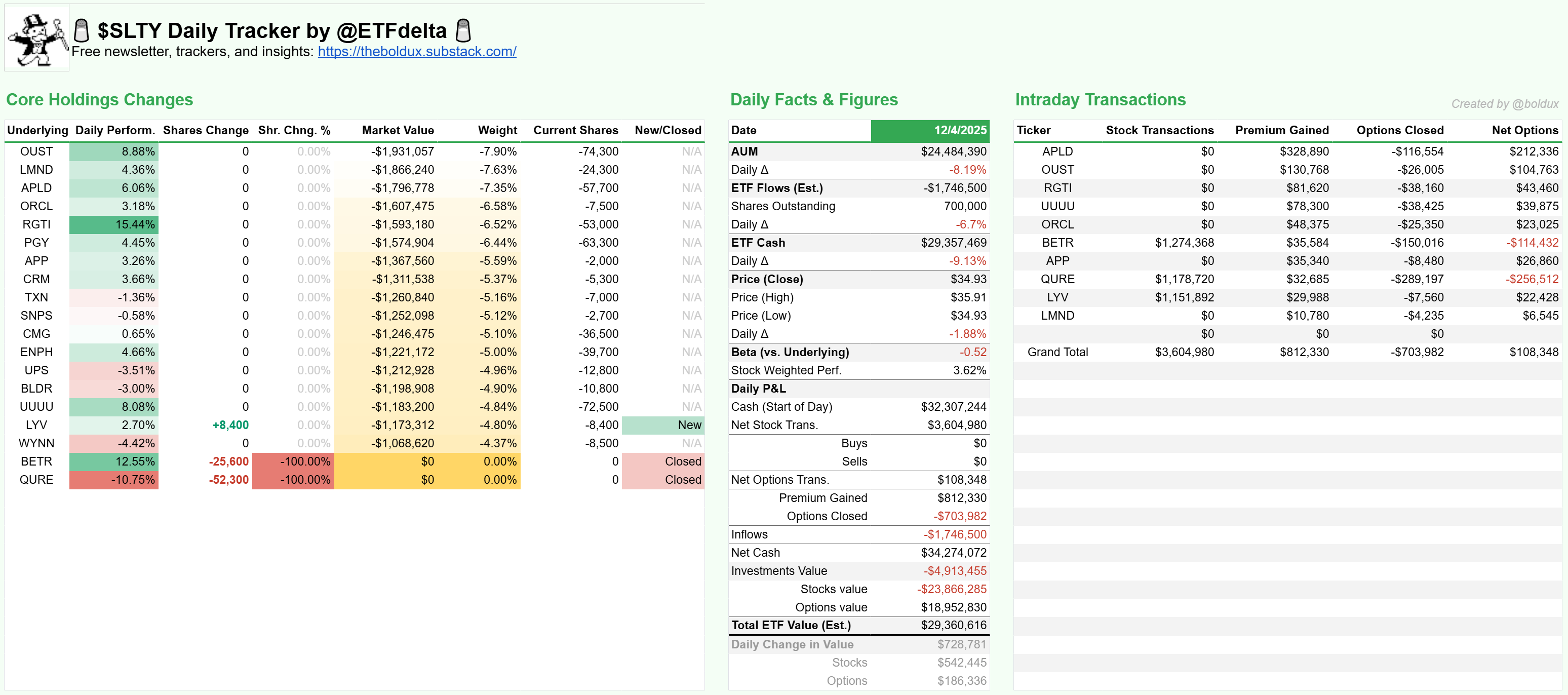This screenshot has width=1568, height=695.
Task: Select the Grand Total row label
Action: tap(1057, 352)
